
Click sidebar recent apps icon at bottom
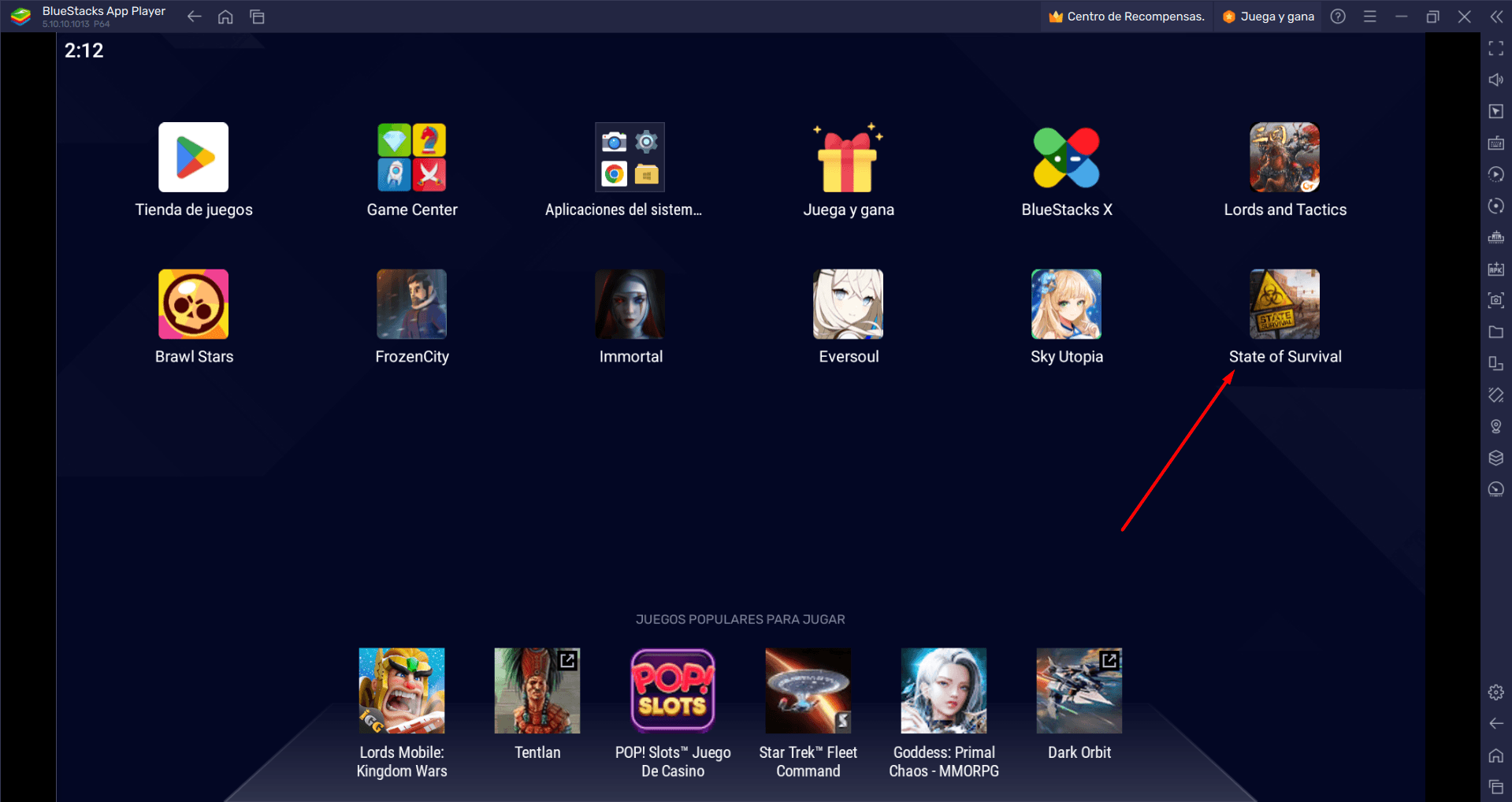click(1496, 786)
